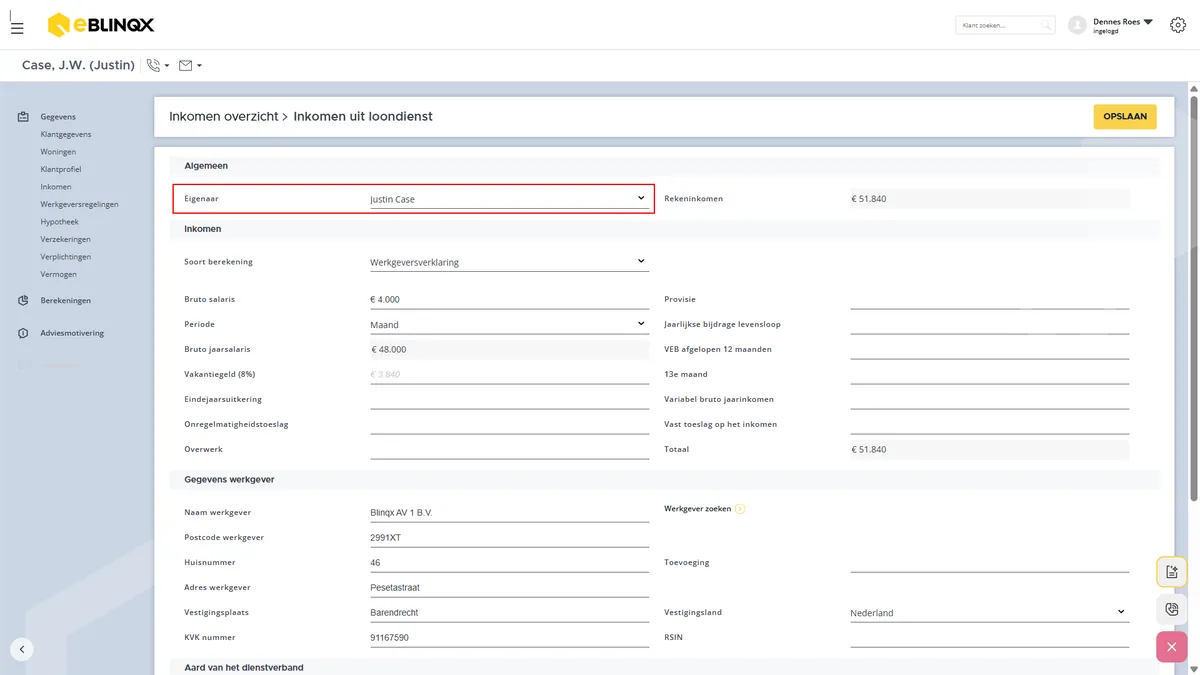The width and height of the screenshot is (1200, 675).
Task: Open the hamburger main menu
Action: pyautogui.click(x=17, y=28)
